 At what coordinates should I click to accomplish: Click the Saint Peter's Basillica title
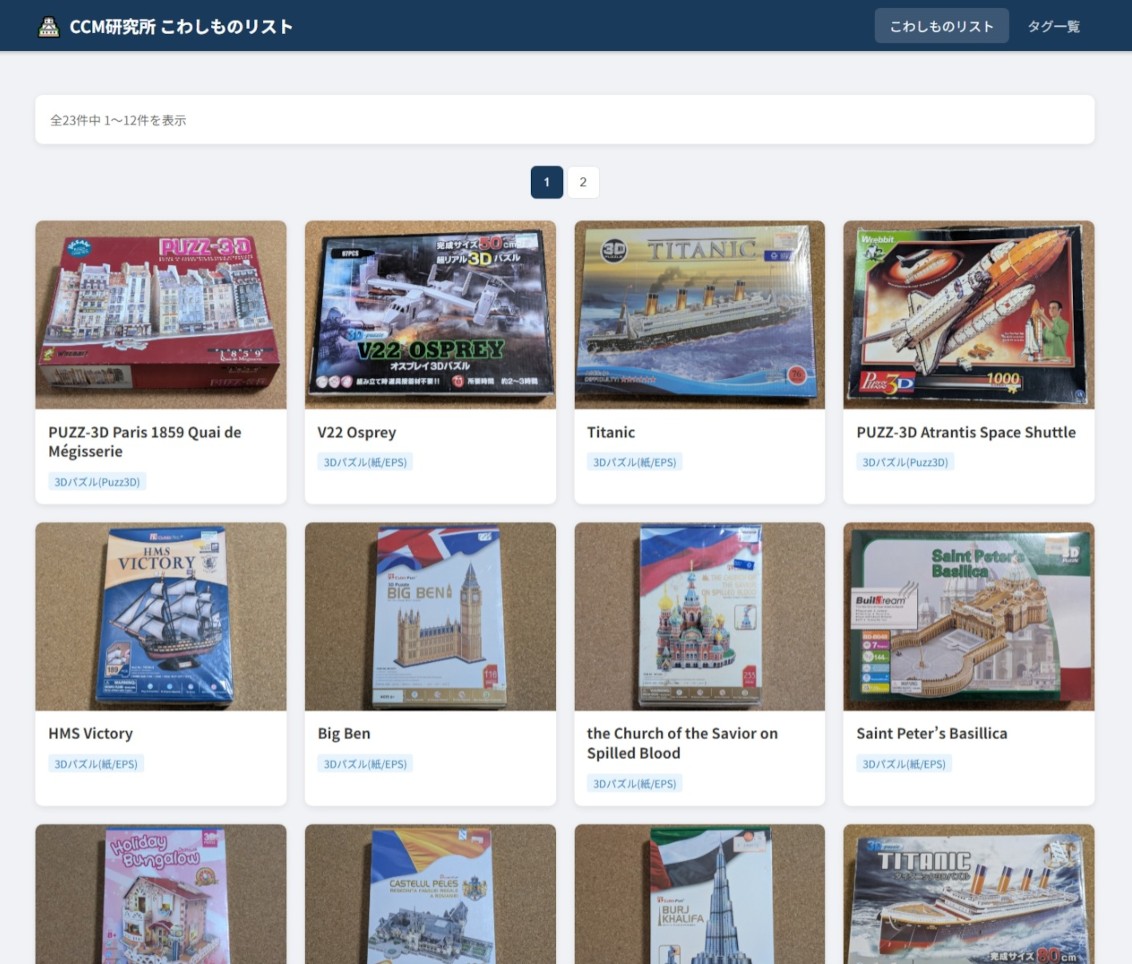(x=931, y=734)
